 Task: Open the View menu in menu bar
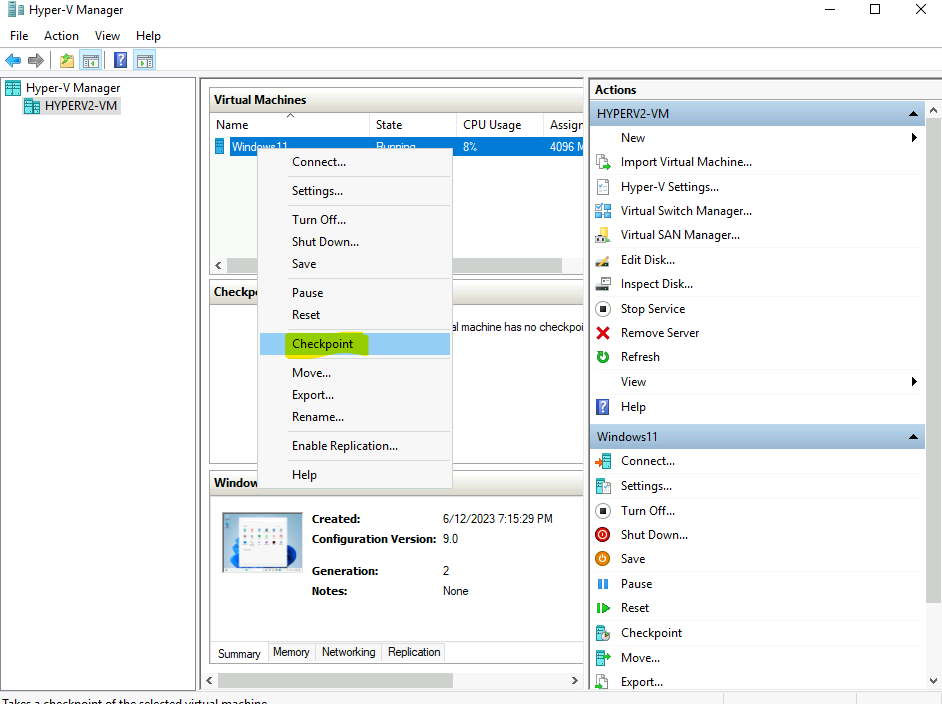(107, 36)
